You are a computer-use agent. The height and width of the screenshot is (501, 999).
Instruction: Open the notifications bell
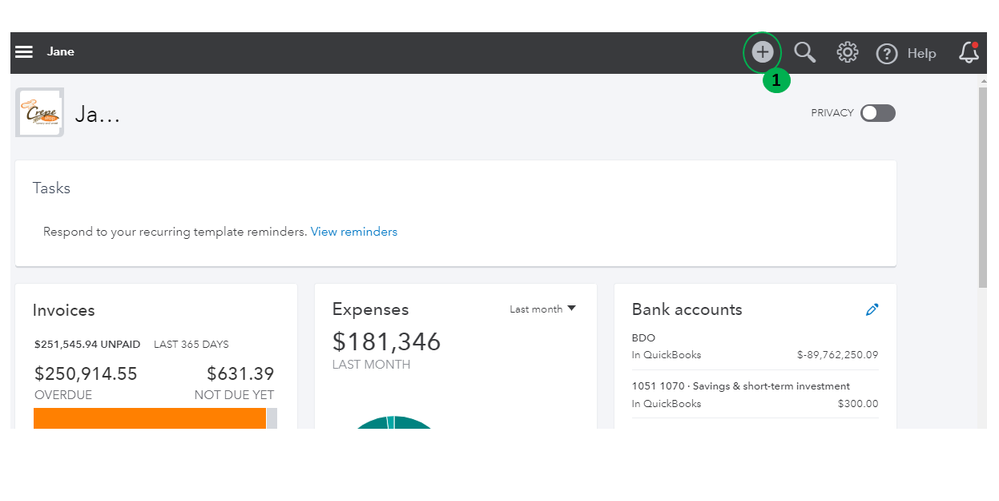click(x=968, y=53)
